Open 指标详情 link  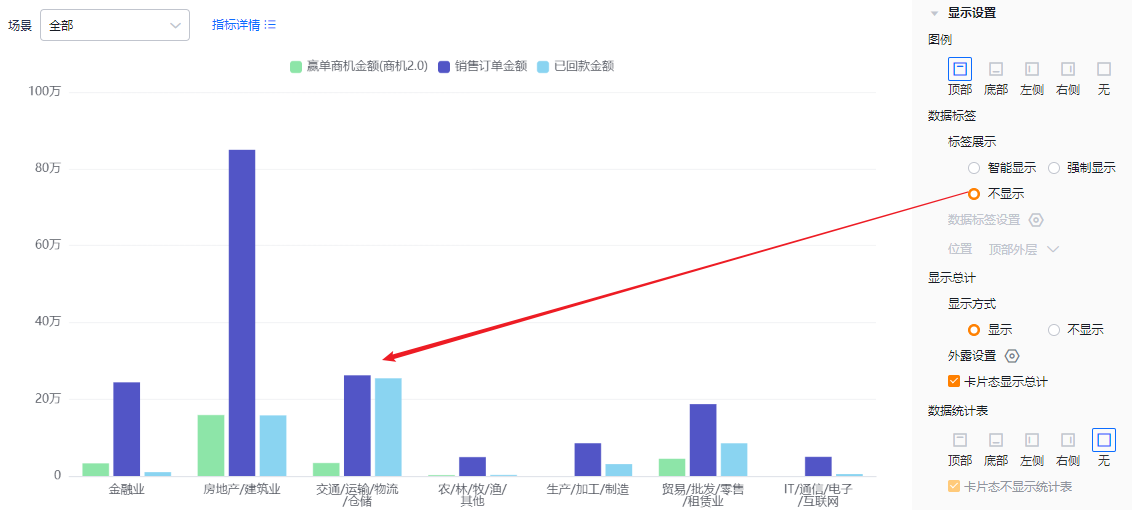tap(236, 25)
